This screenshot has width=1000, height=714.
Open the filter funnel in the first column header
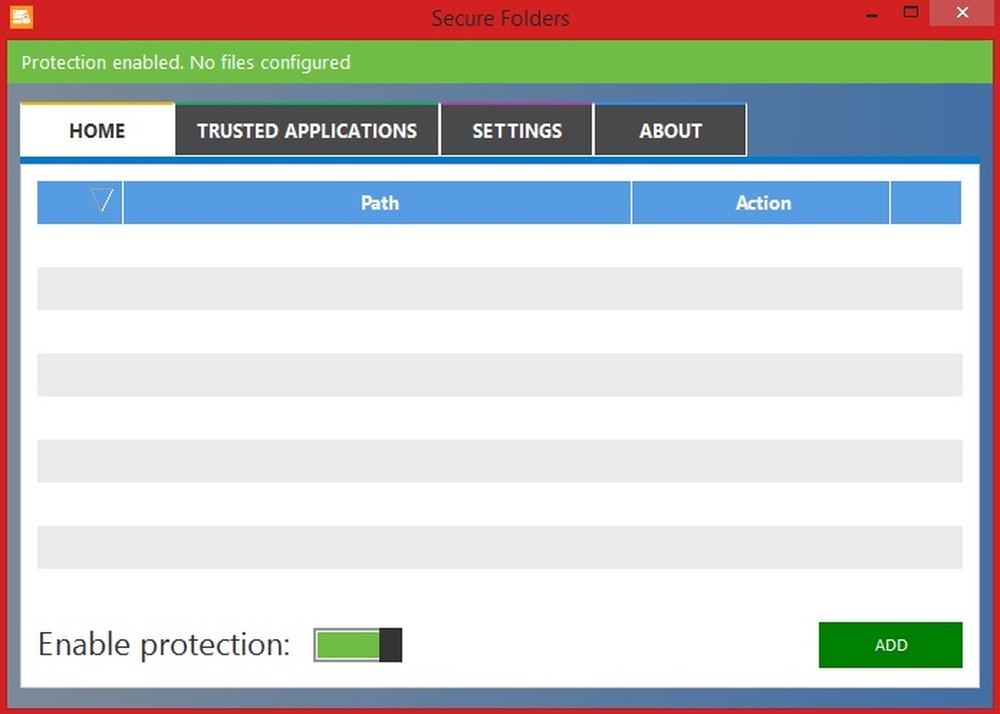[99, 202]
